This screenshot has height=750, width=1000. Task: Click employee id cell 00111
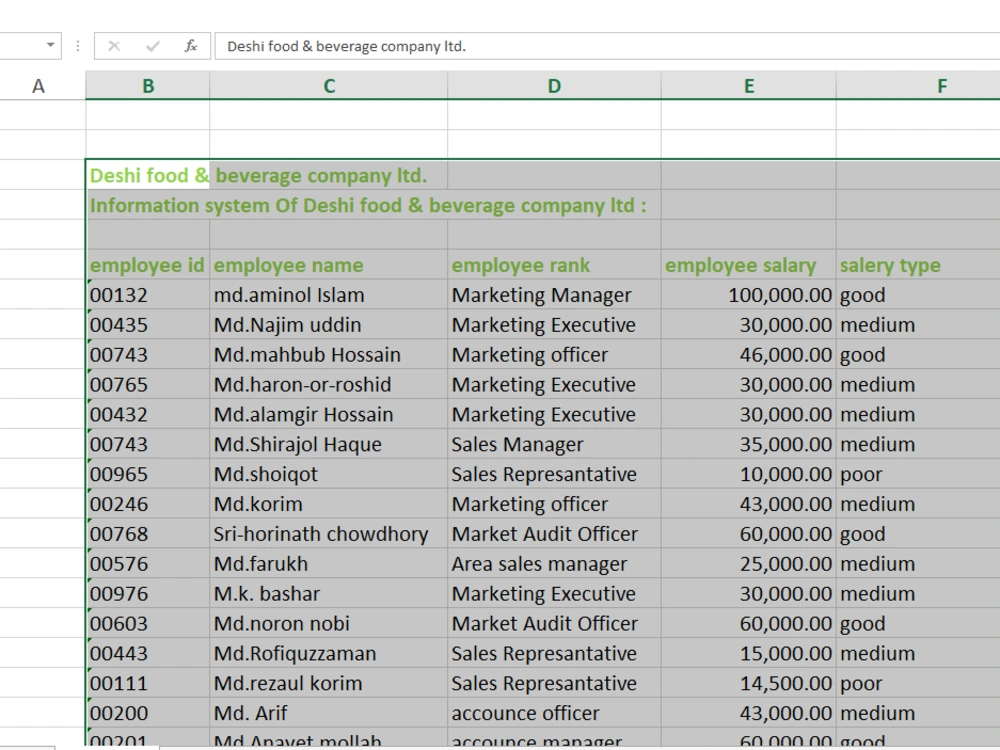pos(148,683)
